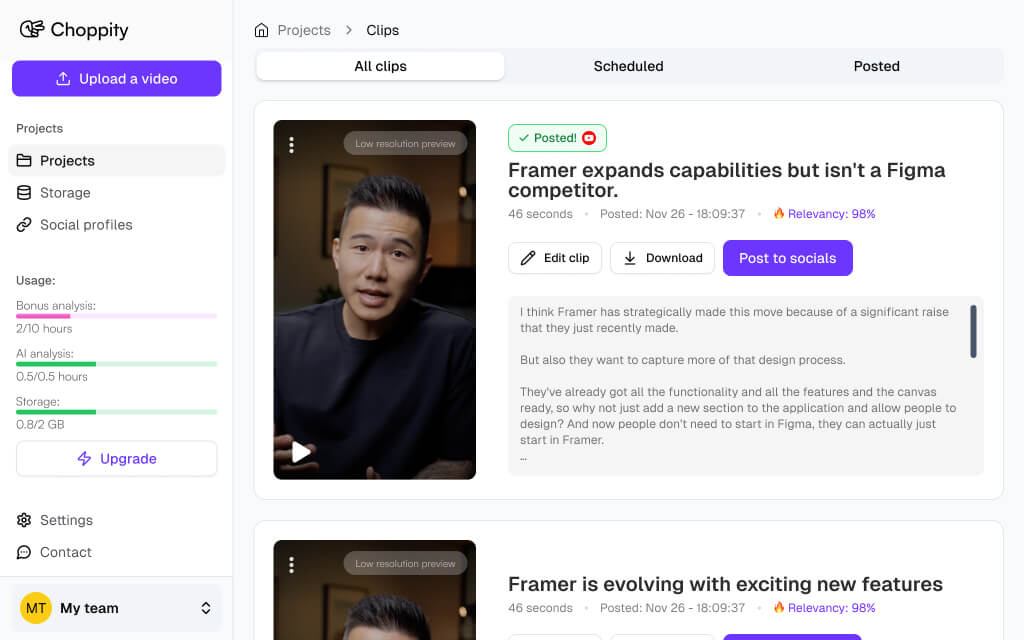The height and width of the screenshot is (640, 1024).
Task: Click the MT team avatar
Action: [36, 608]
